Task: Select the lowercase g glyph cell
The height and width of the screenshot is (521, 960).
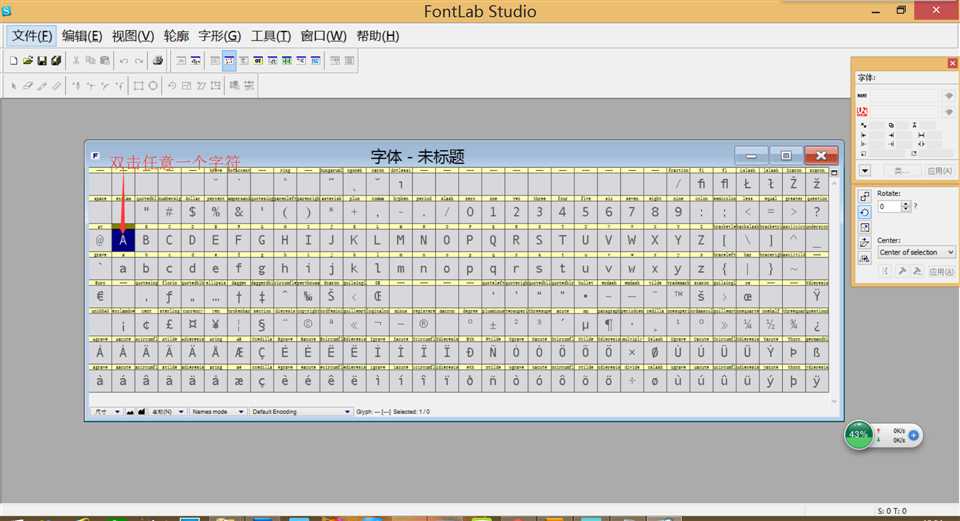Action: click(261, 269)
